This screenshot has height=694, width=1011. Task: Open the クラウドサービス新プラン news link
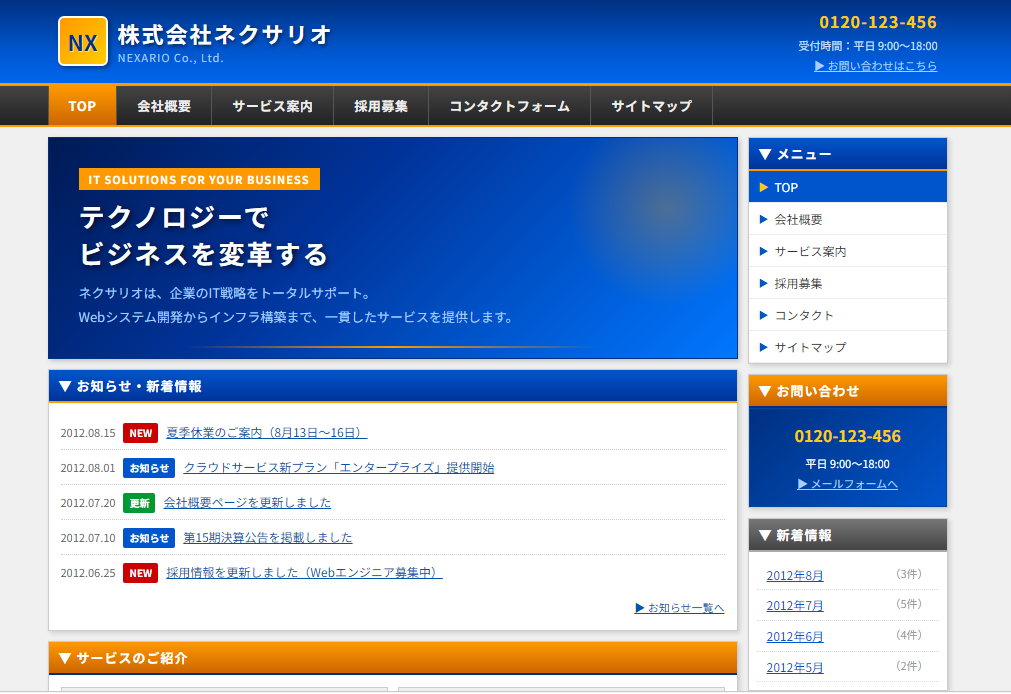tap(339, 468)
